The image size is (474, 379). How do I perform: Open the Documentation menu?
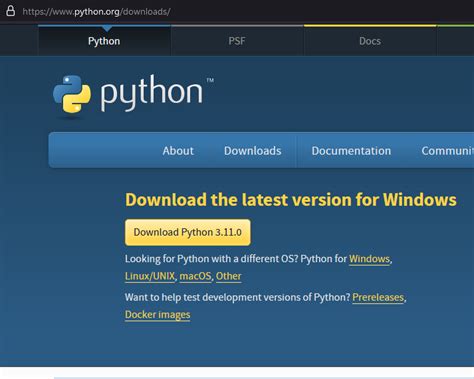tap(351, 151)
